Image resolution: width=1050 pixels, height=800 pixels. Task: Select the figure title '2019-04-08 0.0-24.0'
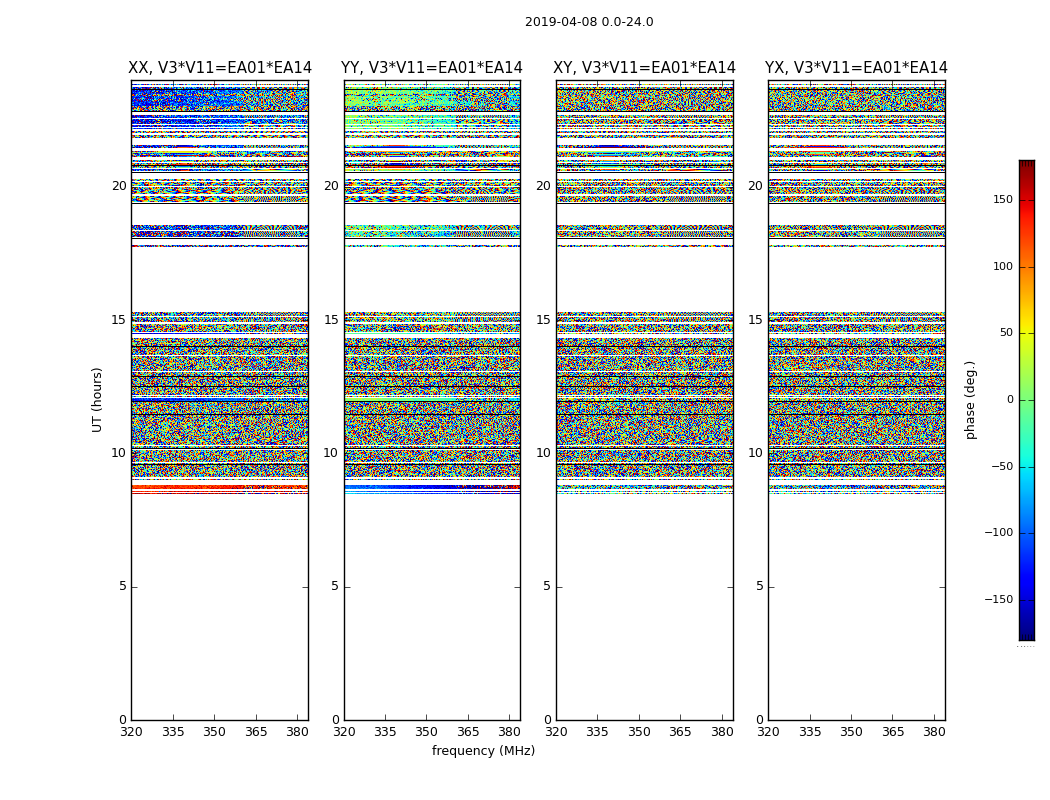[589, 22]
